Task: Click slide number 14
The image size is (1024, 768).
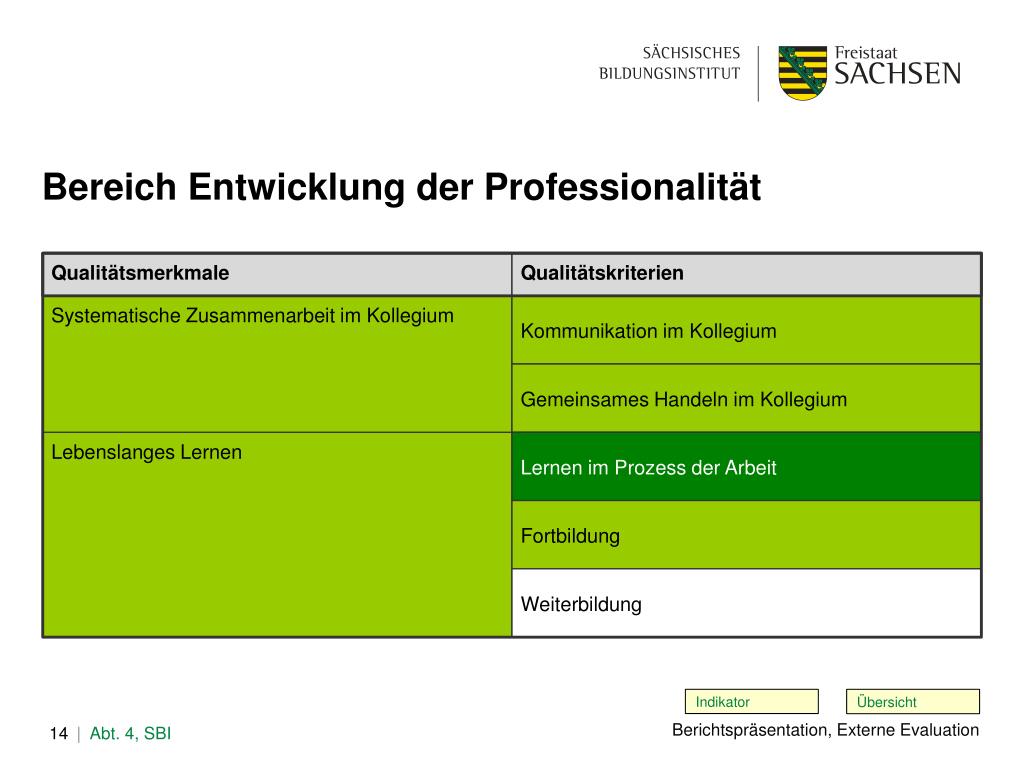Action: (x=59, y=733)
